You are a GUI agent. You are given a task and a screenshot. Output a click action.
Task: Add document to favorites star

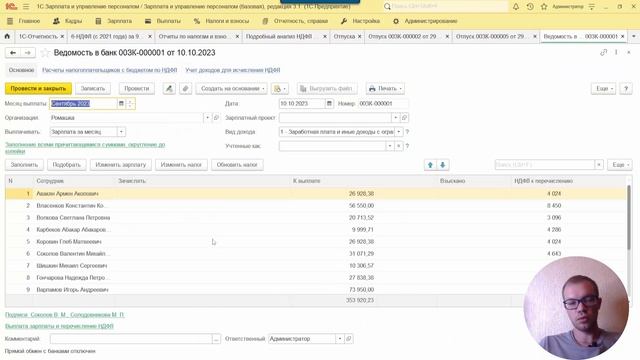45,53
